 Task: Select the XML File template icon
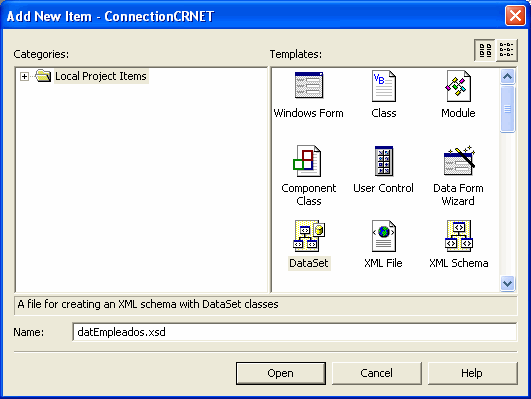[x=383, y=236]
